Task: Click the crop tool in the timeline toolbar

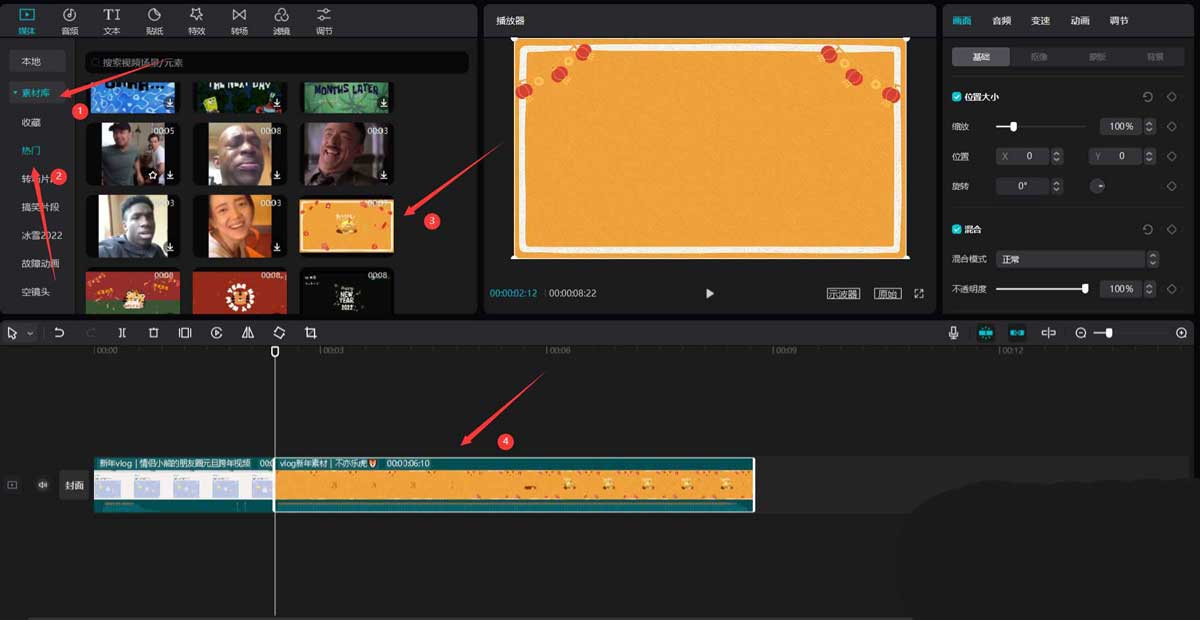Action: coord(311,333)
